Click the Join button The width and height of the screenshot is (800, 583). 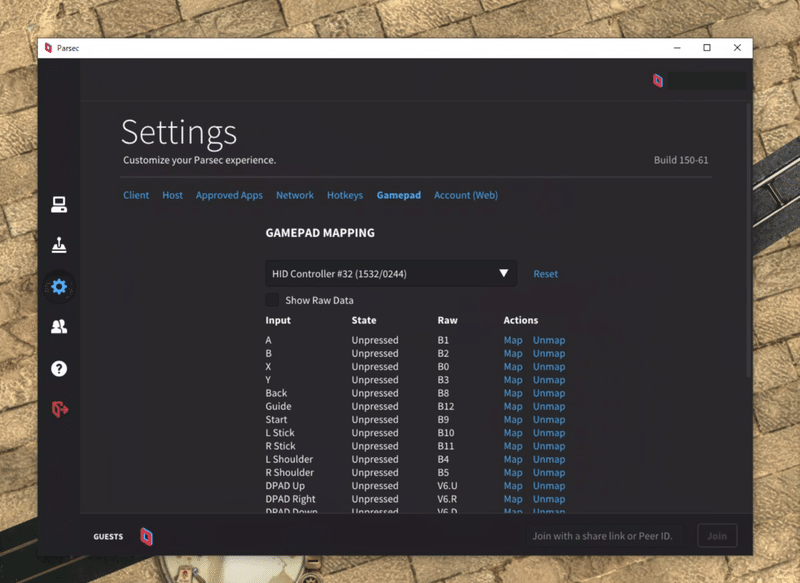[x=717, y=536]
